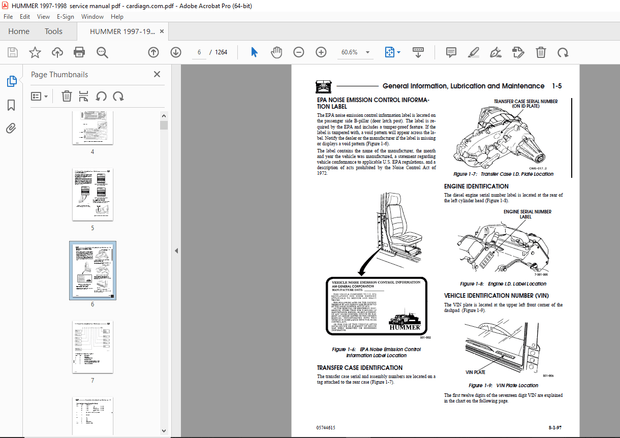Switch to the Home tab
620x438 pixels.
[x=19, y=31]
